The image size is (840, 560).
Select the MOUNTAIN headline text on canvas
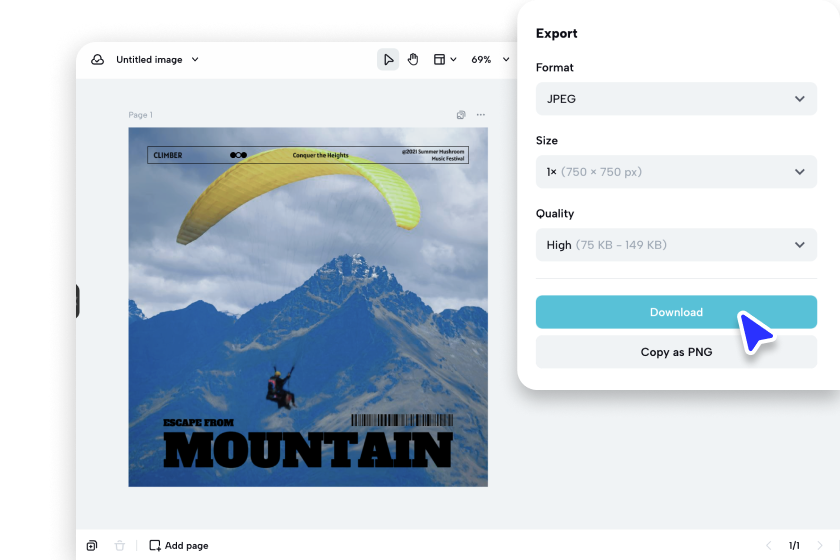point(307,451)
